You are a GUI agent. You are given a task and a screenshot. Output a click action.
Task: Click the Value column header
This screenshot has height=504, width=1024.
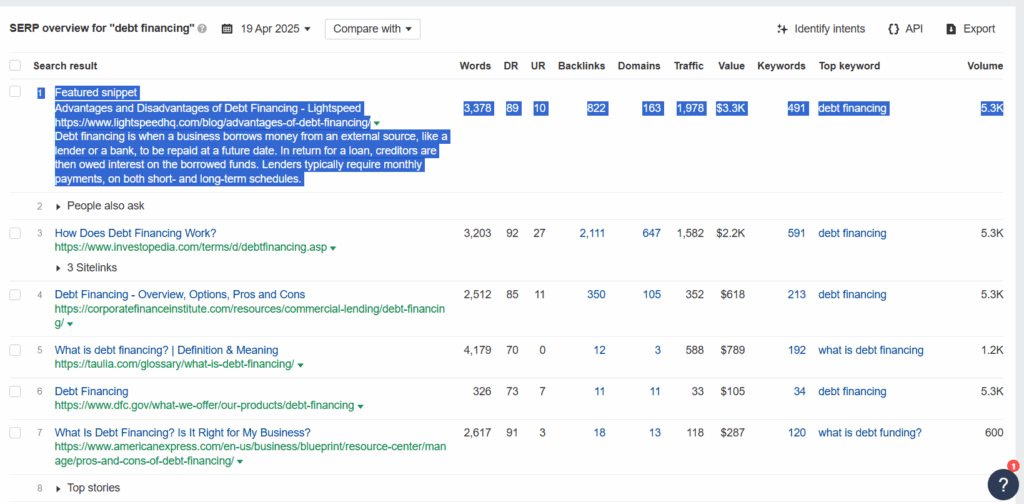[x=731, y=66]
